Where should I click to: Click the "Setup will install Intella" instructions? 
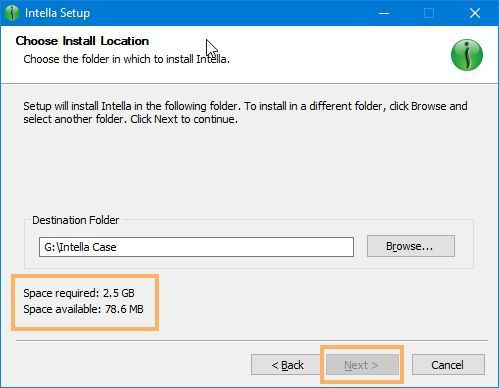245,112
